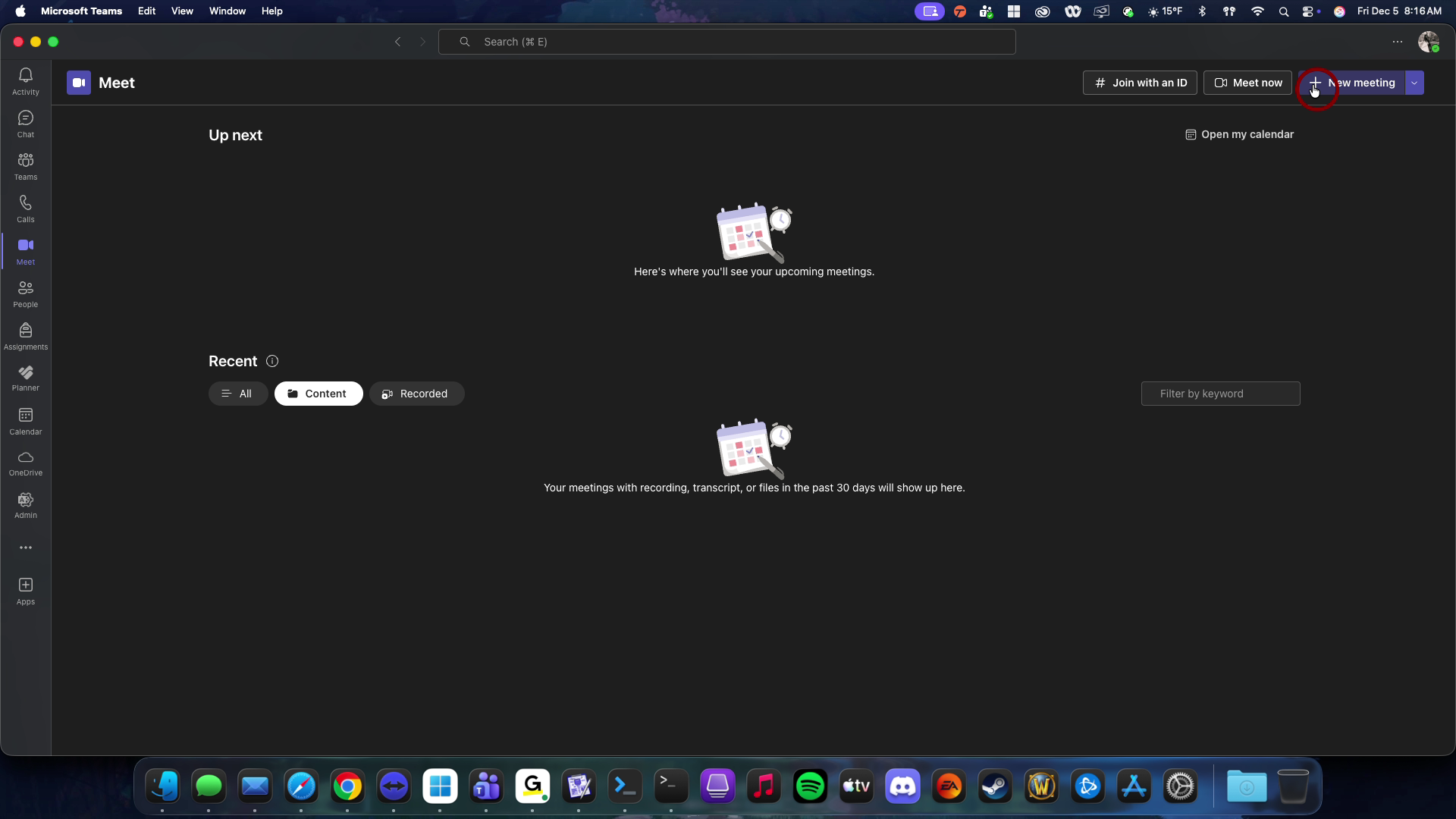This screenshot has height=819, width=1456.
Task: Launch Discord from the Dock
Action: [902, 786]
